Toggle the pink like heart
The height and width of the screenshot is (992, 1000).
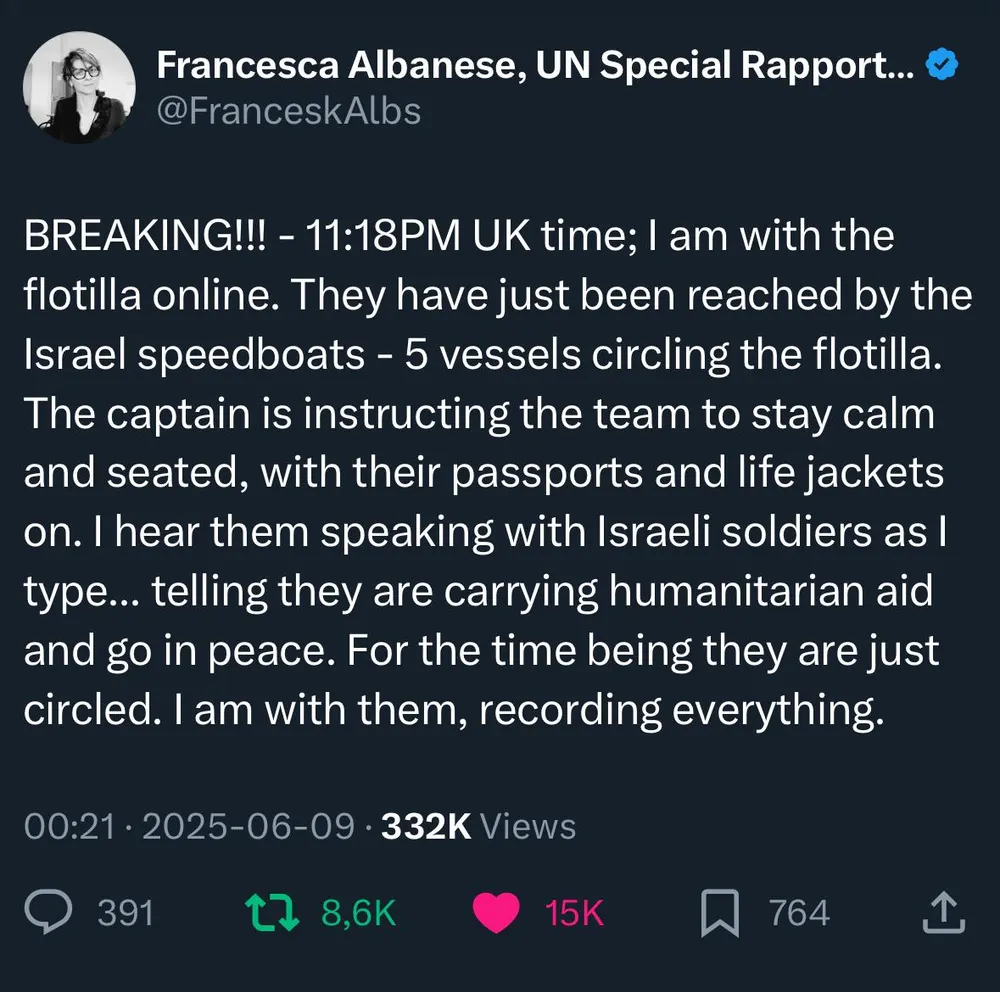tap(495, 912)
